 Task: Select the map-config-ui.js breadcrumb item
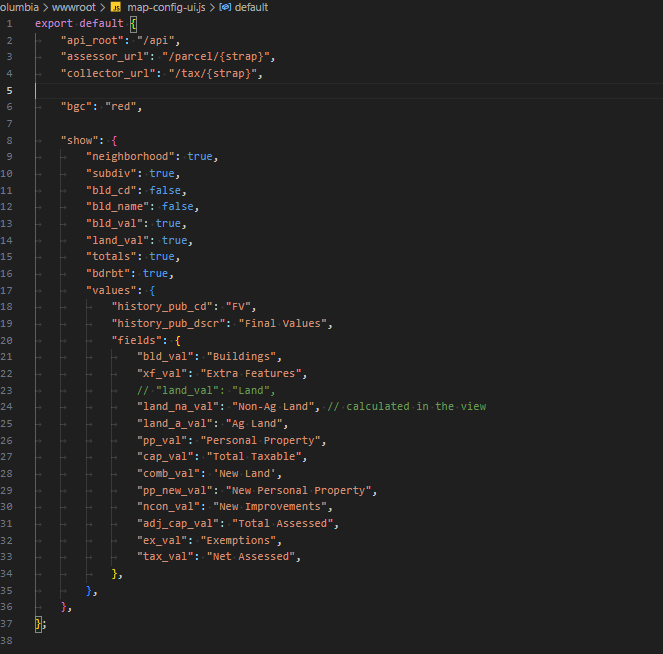pyautogui.click(x=166, y=7)
